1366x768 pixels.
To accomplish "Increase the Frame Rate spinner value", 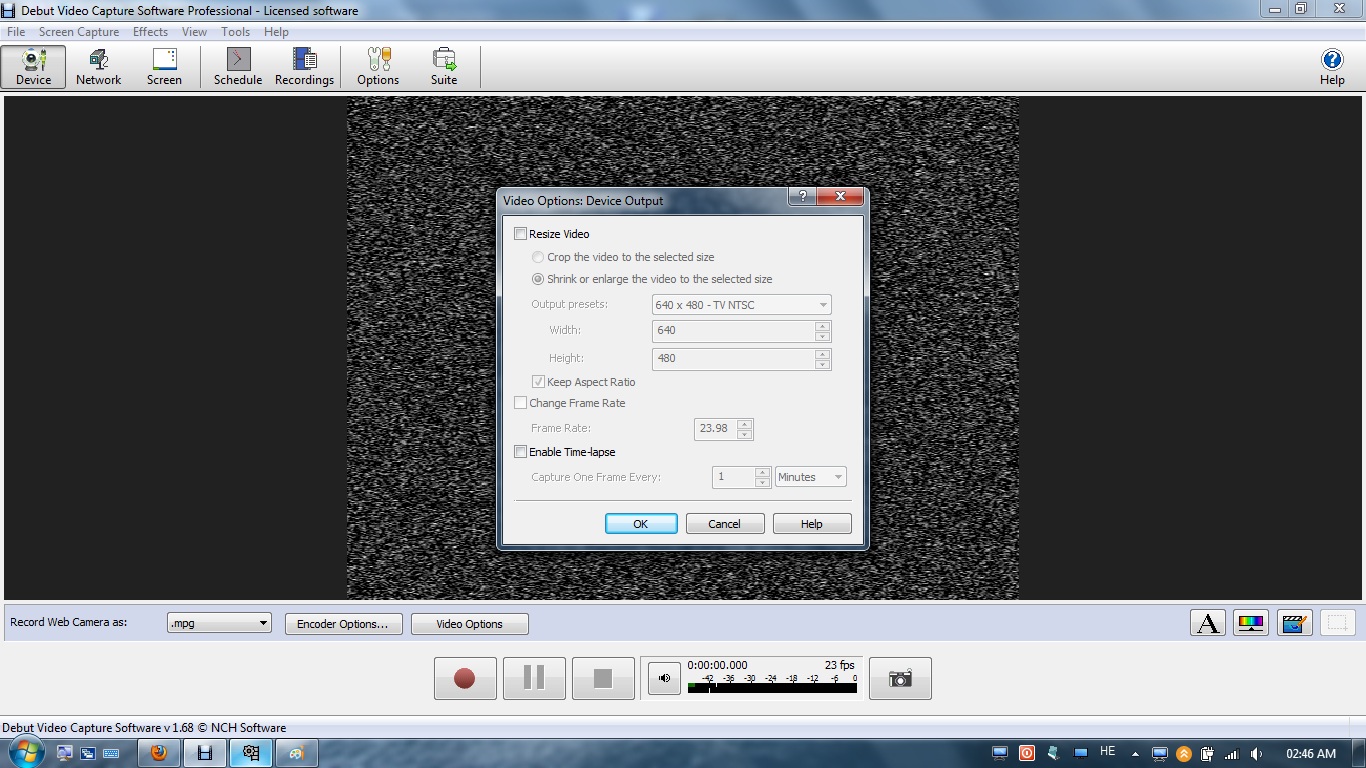I will pos(744,424).
